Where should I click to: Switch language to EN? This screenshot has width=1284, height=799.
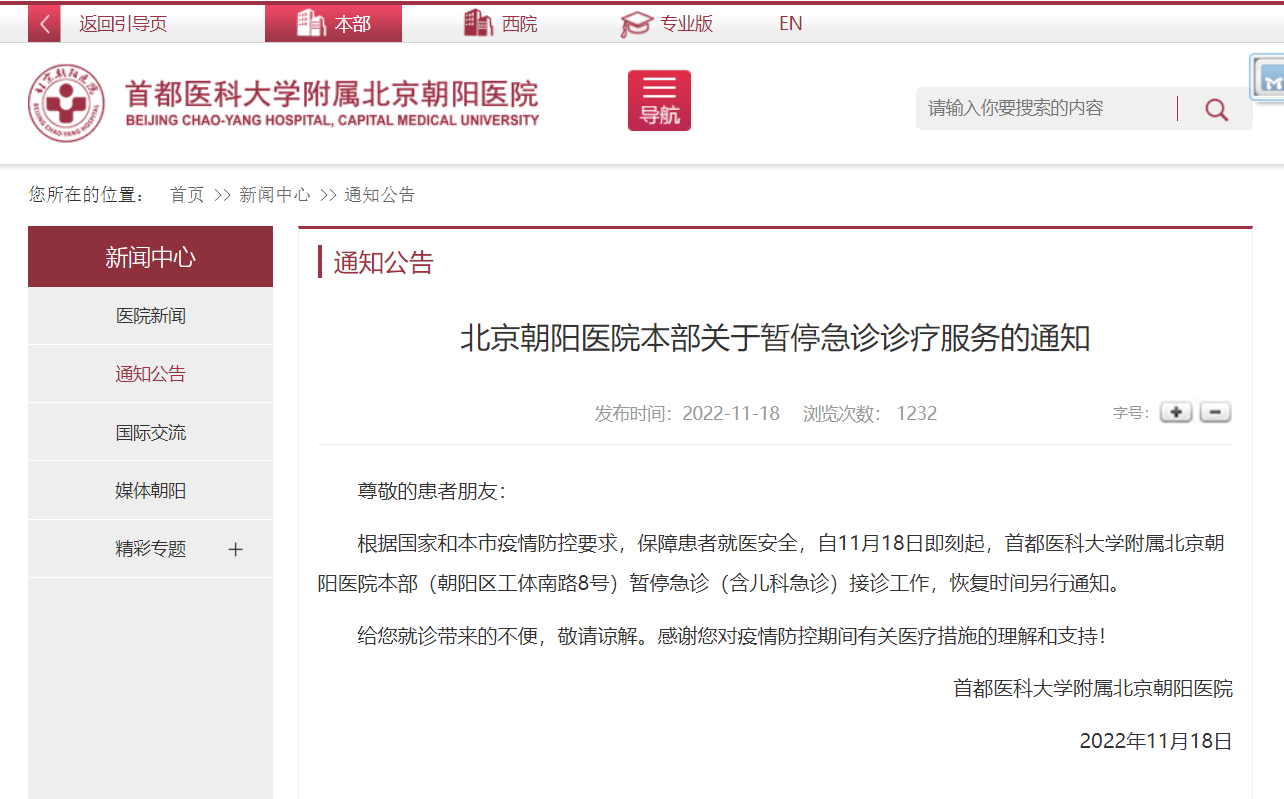pos(790,24)
